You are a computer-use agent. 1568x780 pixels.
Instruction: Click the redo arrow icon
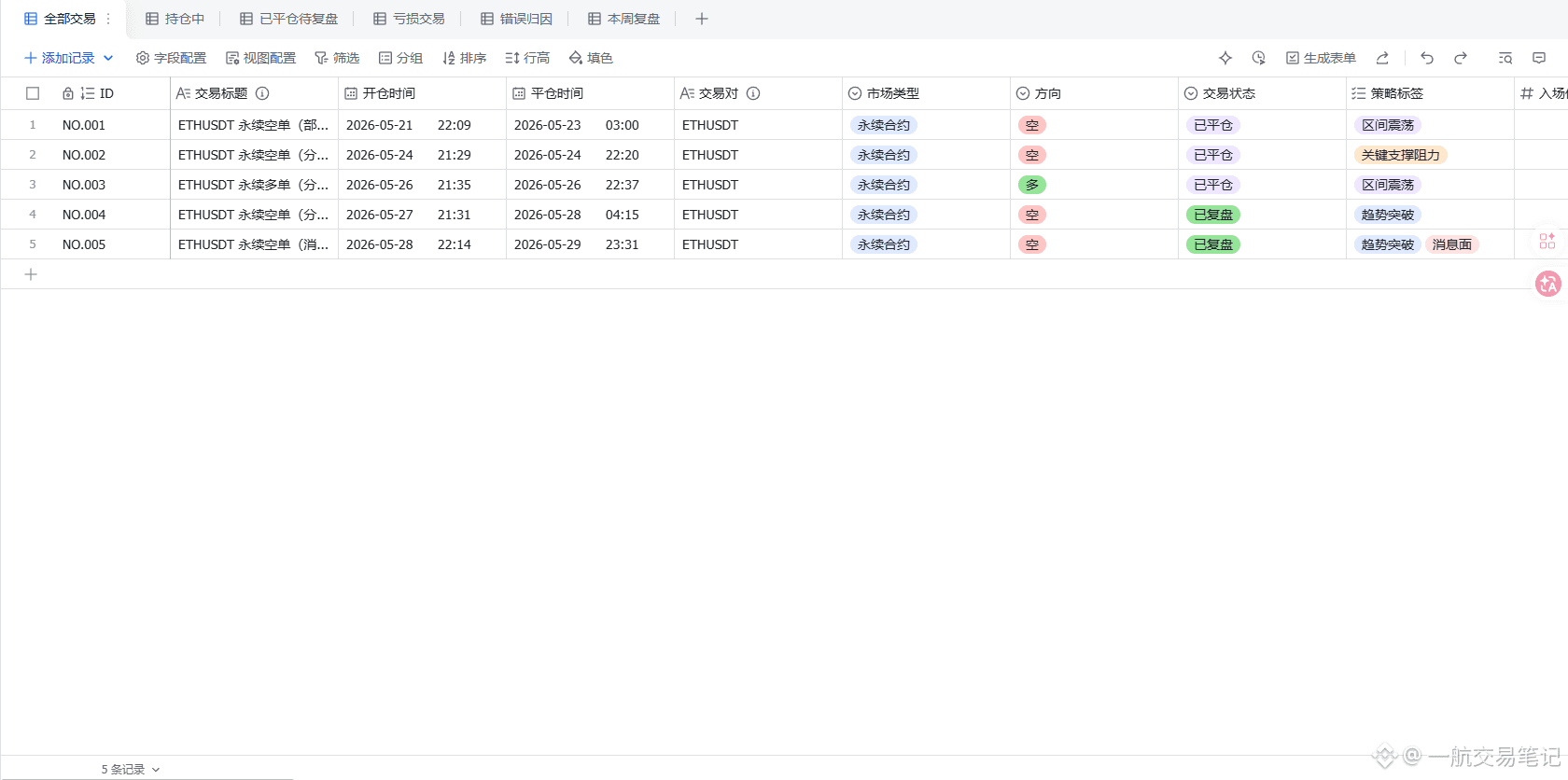pyautogui.click(x=1461, y=58)
